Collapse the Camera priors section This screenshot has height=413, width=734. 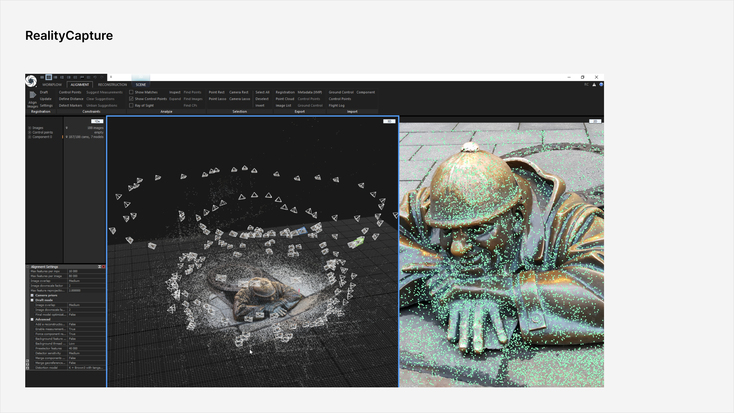pos(32,295)
